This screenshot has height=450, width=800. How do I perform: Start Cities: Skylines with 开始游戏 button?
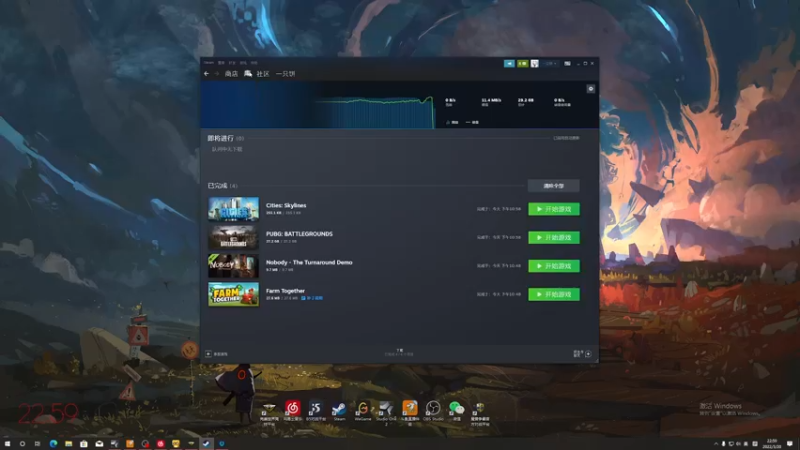[554, 209]
